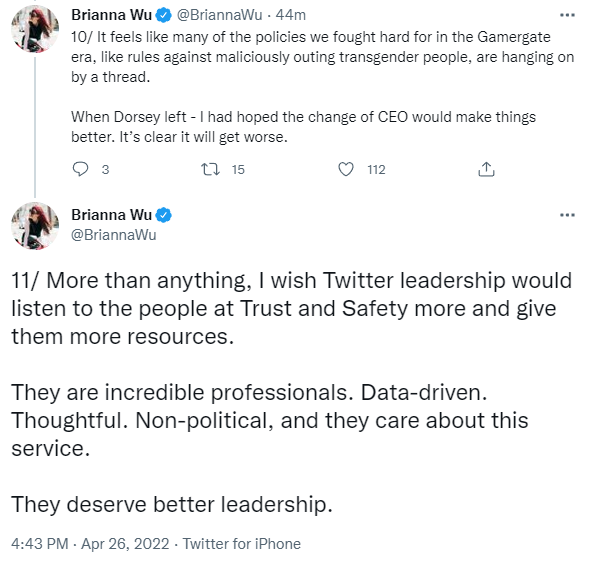Image resolution: width=592 pixels, height=568 pixels.
Task: Open the @BriannaWu handle next to 44m
Action: (219, 15)
